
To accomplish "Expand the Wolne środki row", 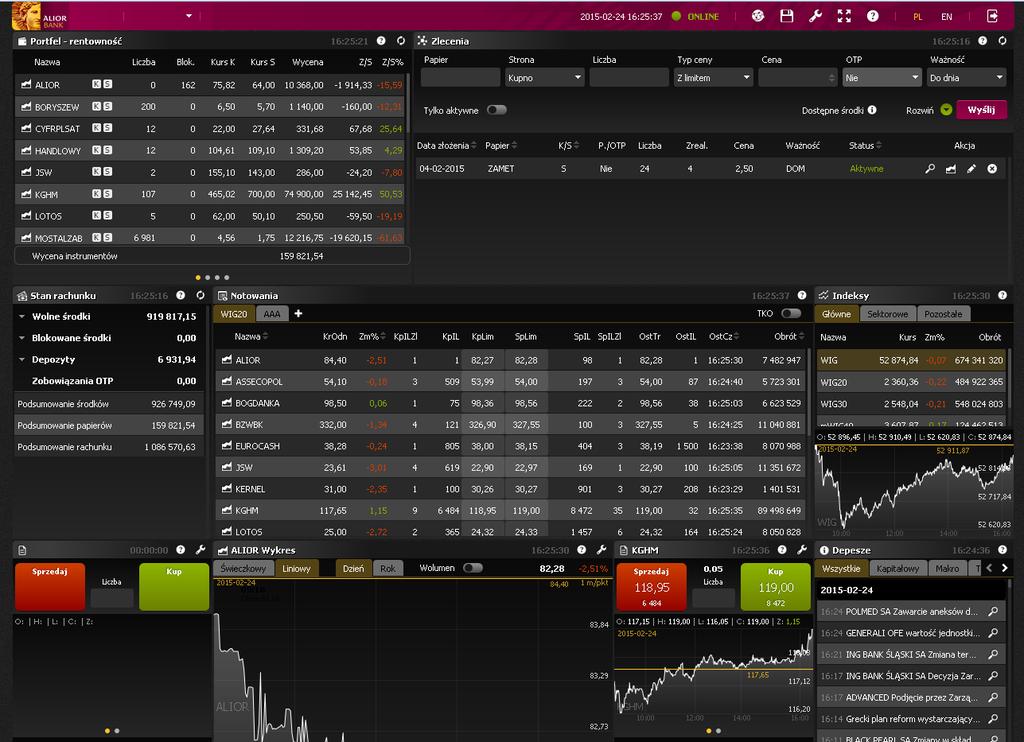I will [22, 316].
